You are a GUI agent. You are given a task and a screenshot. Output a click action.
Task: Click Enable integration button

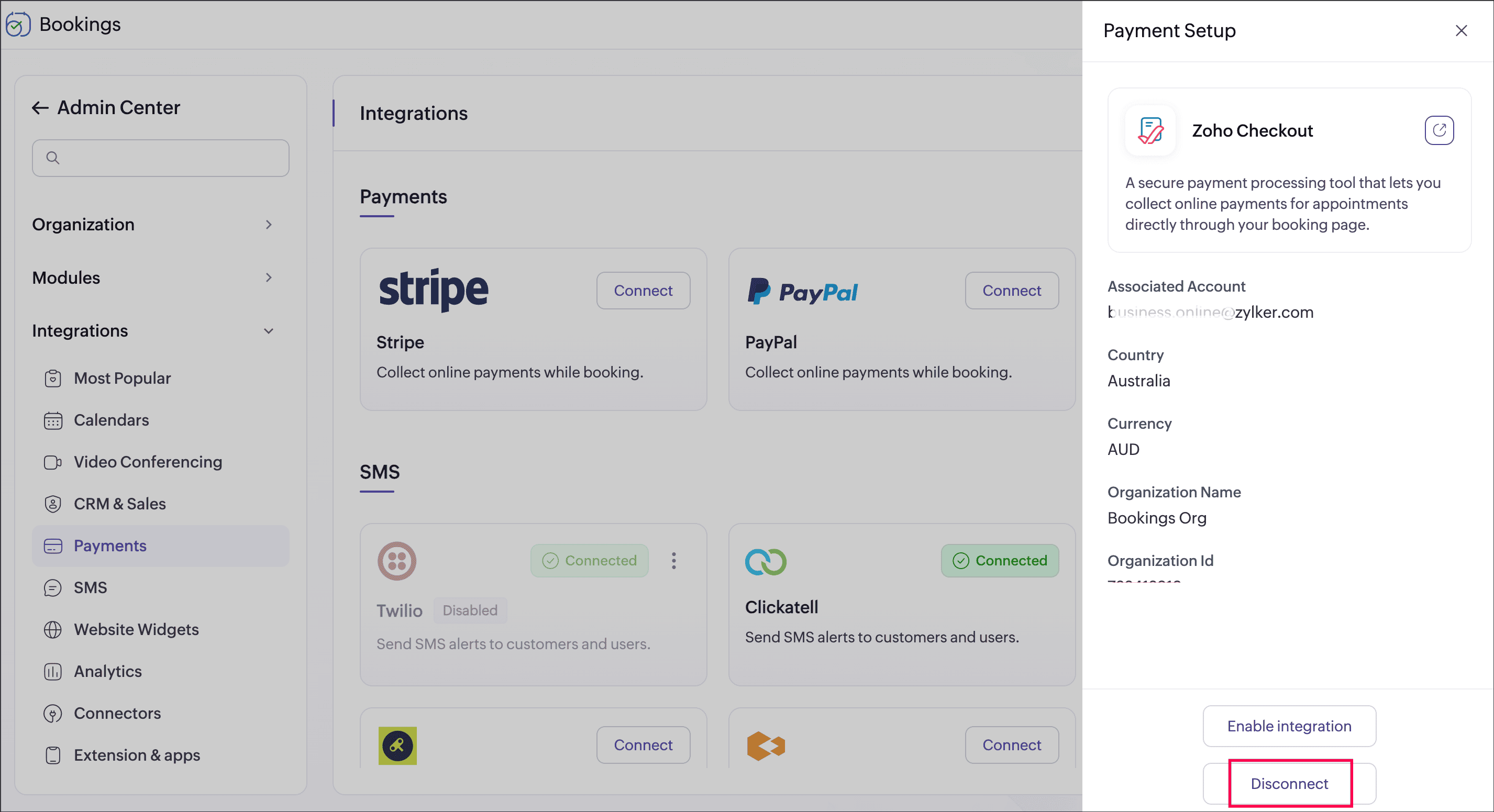pos(1289,726)
